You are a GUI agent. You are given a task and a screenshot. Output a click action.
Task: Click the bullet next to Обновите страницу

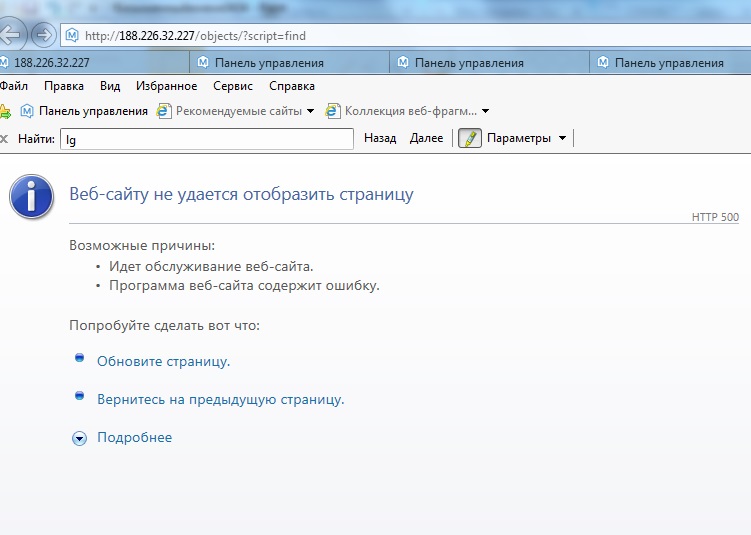tap(80, 358)
